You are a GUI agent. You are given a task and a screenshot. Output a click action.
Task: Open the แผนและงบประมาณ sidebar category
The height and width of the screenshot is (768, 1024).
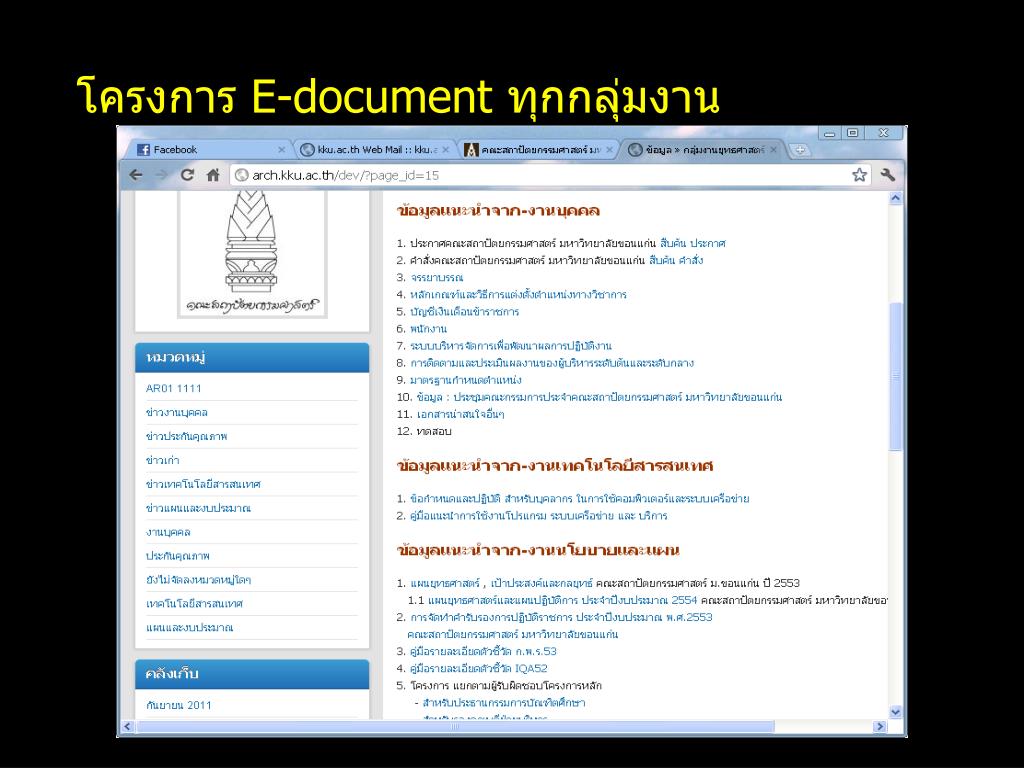pos(189,628)
